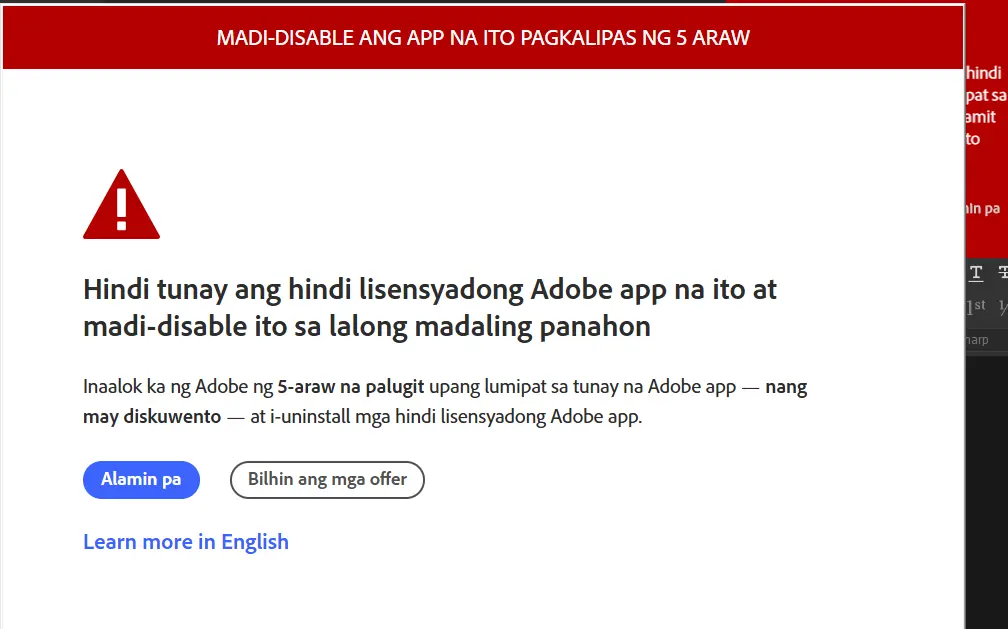Screen dimensions: 1008x629
Task: Click the bold text nang may diskuwento
Action: point(445,401)
